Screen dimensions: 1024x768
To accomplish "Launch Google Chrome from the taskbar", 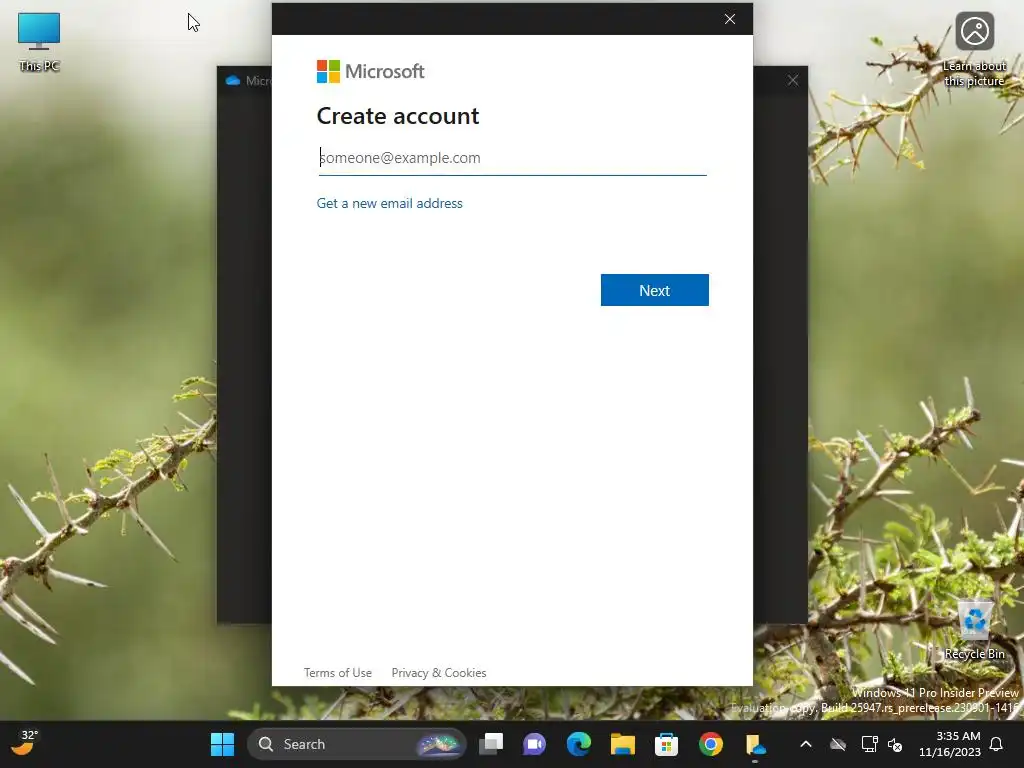I will click(711, 744).
